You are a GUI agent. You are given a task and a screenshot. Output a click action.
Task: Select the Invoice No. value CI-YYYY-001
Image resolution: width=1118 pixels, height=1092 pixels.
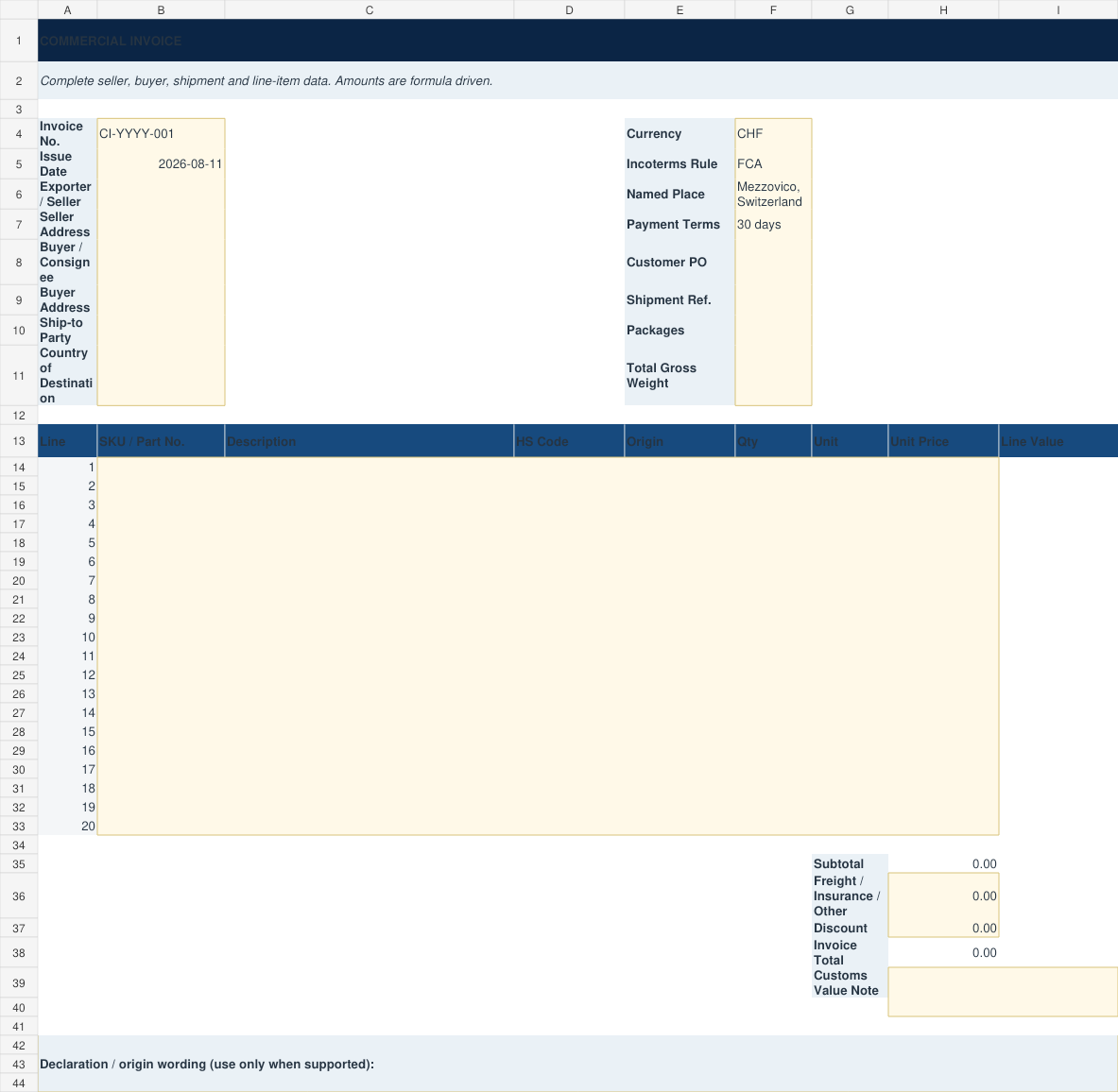[x=162, y=133]
